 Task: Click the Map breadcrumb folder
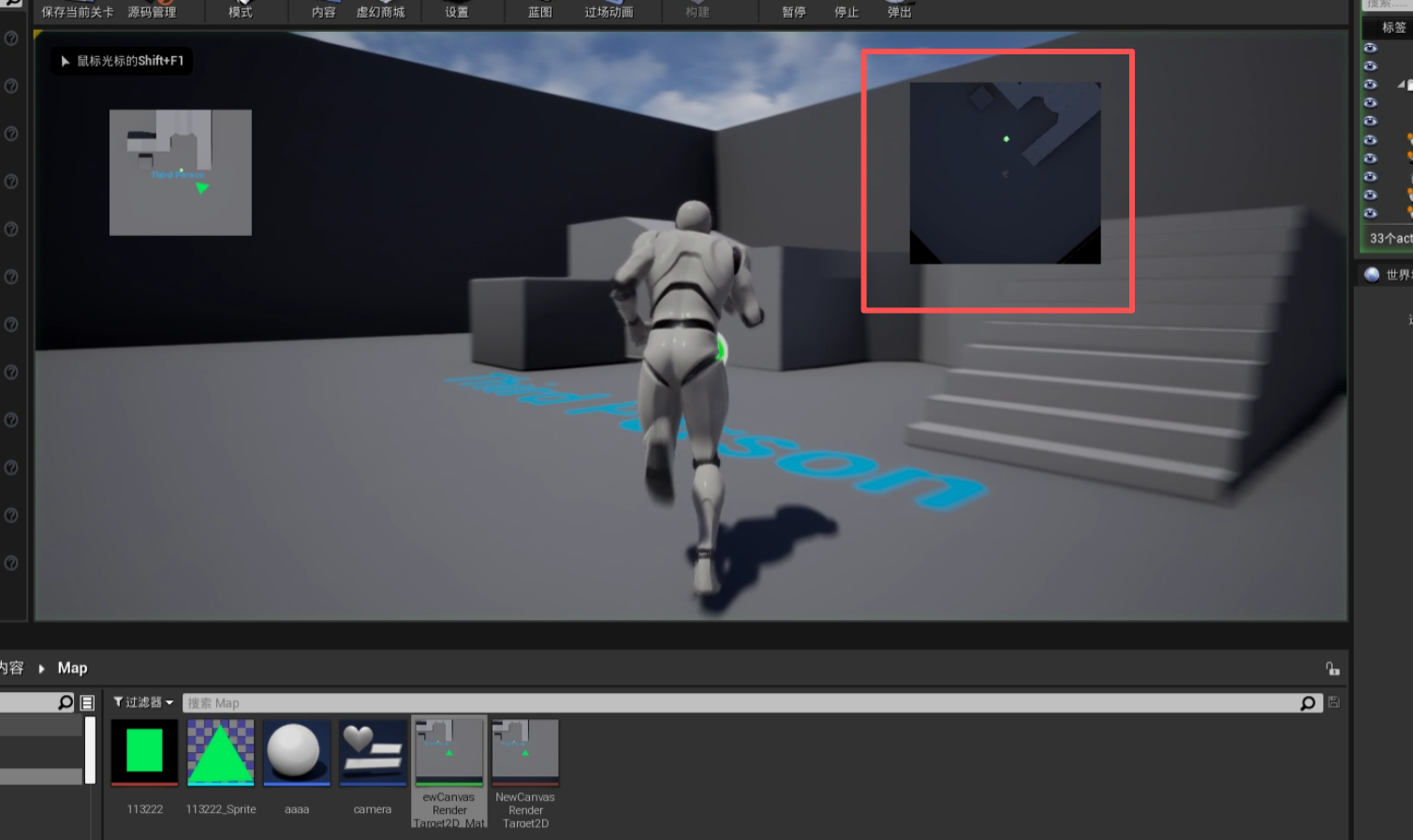72,668
